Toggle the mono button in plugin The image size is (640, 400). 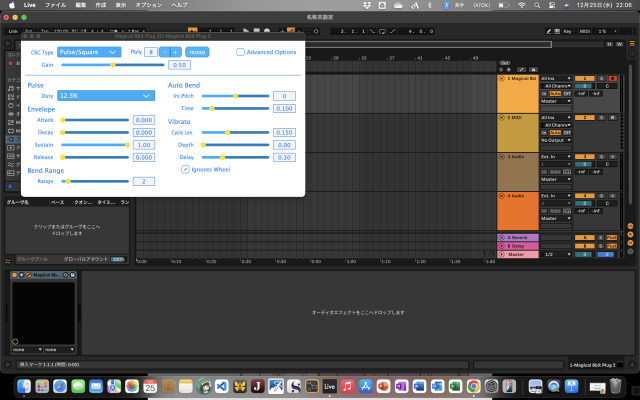pos(197,51)
